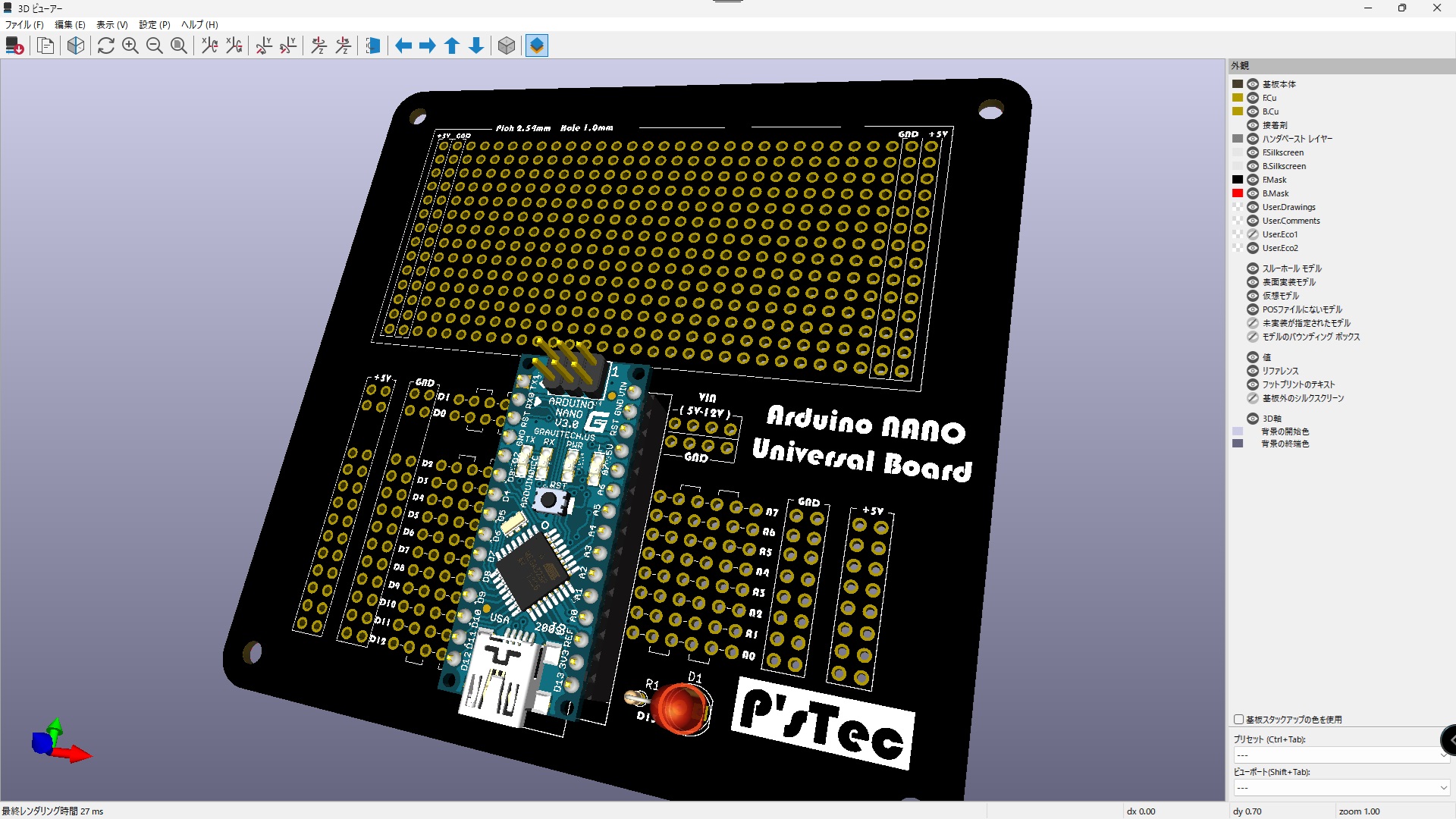Click the zoom out magnifier icon
Image resolution: width=1456 pixels, height=819 pixels.
pyautogui.click(x=155, y=46)
